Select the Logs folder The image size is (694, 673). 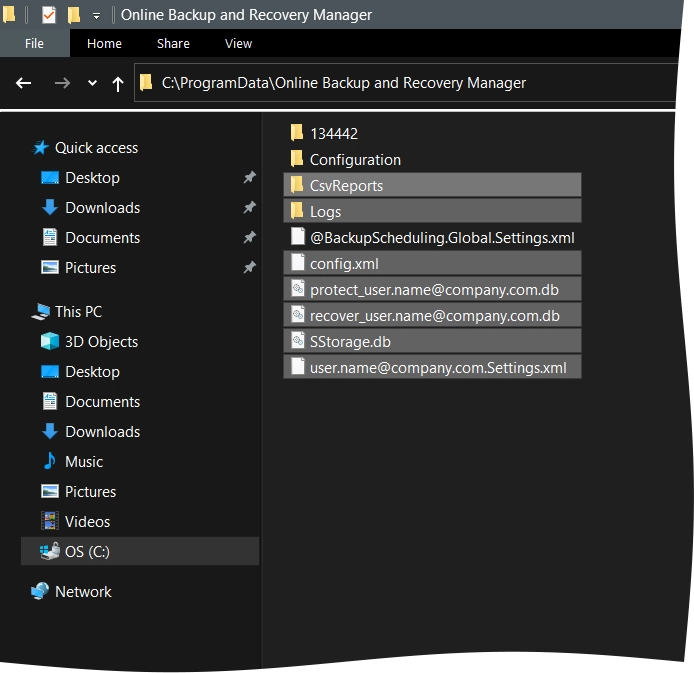coord(432,211)
